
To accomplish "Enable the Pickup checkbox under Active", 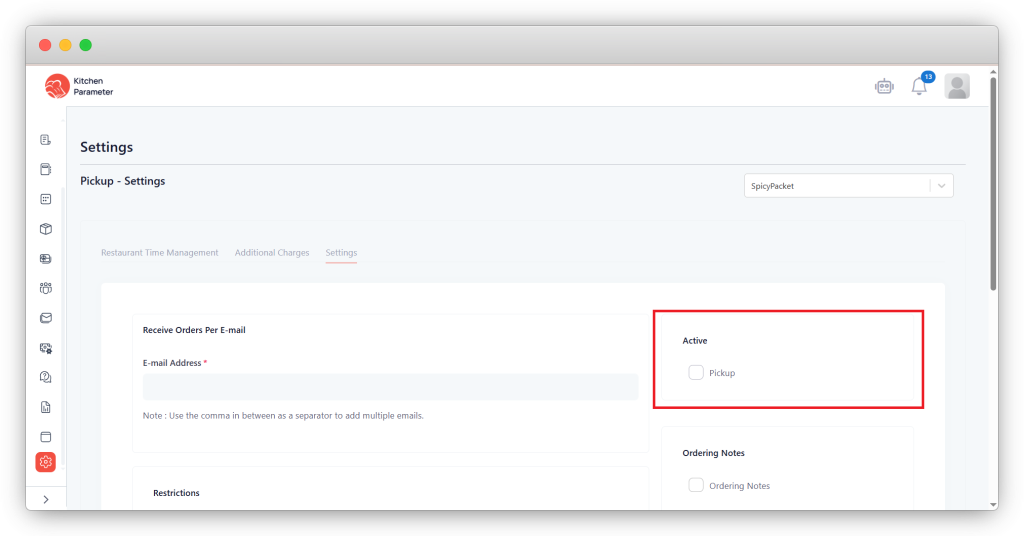I will pyautogui.click(x=696, y=373).
